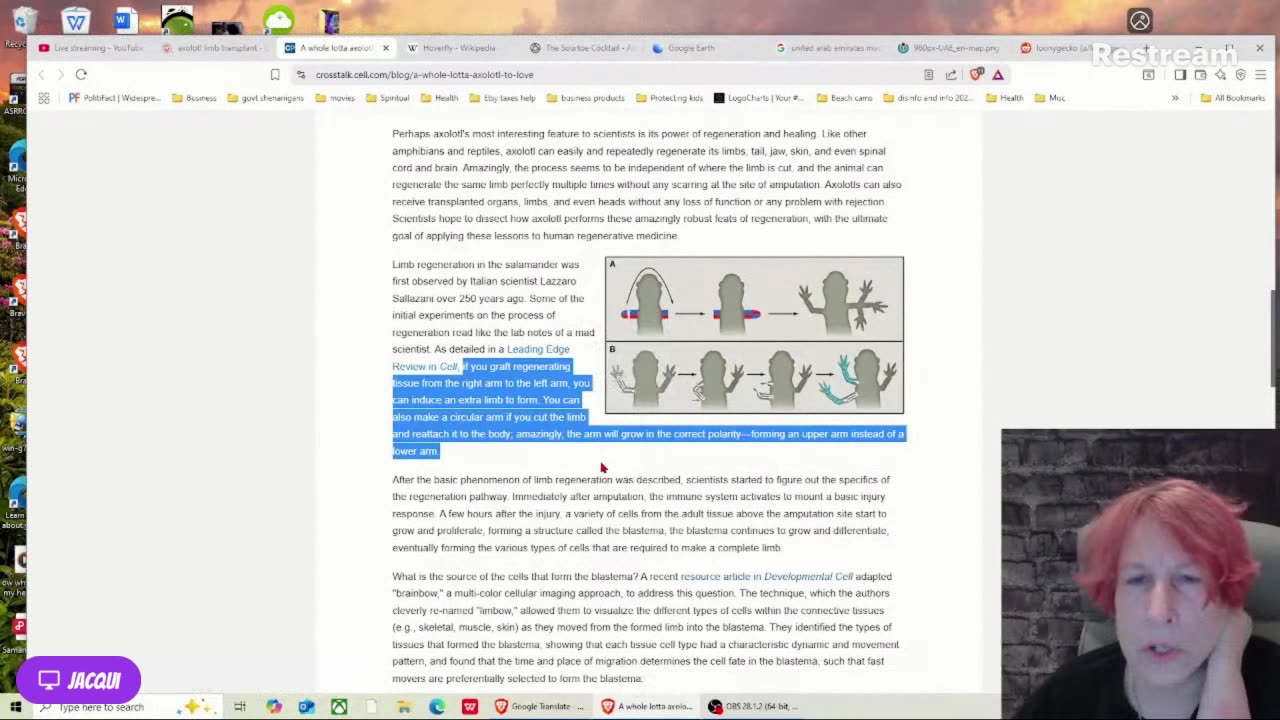Open File Explorer from the taskbar
This screenshot has width=1280, height=720.
coord(404,707)
